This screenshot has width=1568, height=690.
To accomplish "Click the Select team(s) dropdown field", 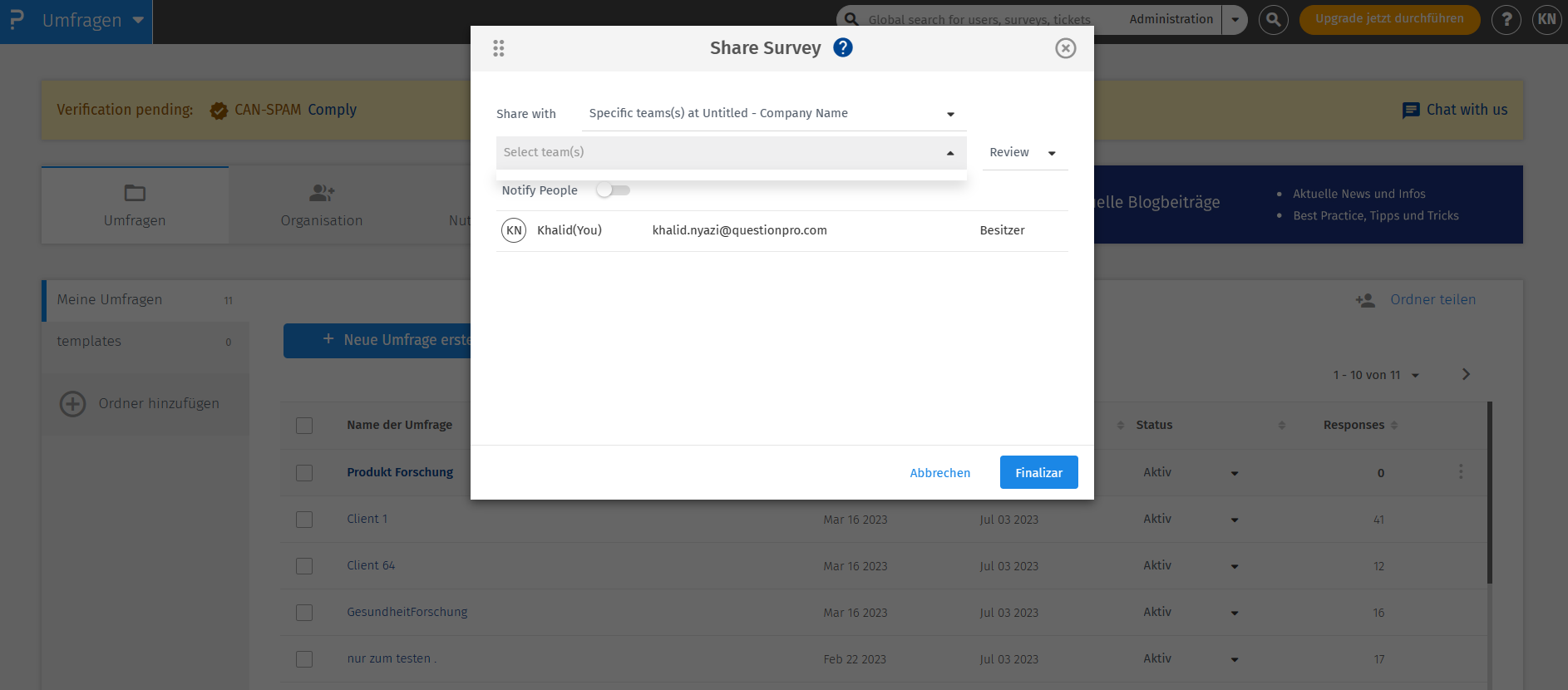I will click(x=731, y=152).
